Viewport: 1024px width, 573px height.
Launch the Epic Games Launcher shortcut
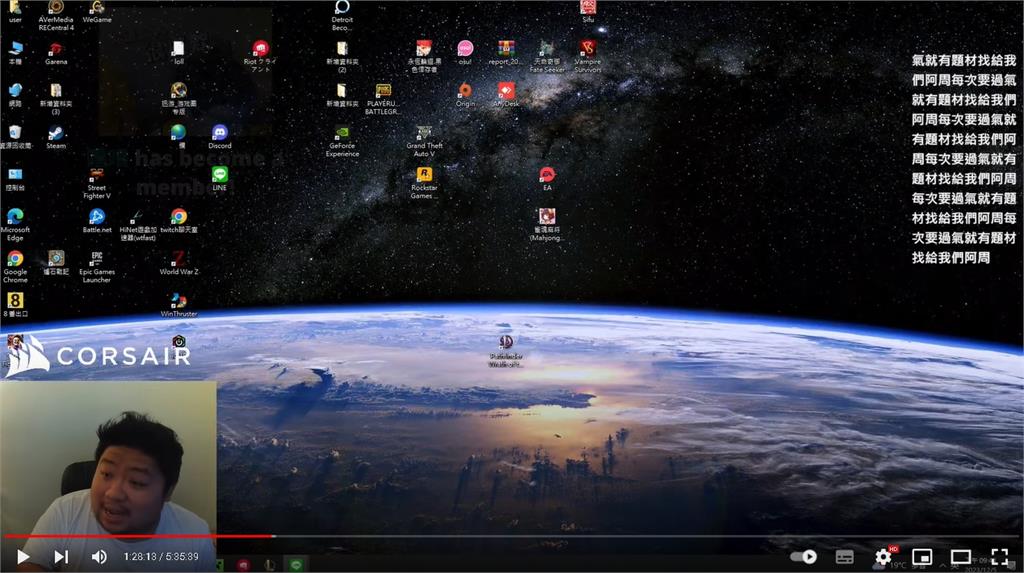tap(97, 267)
